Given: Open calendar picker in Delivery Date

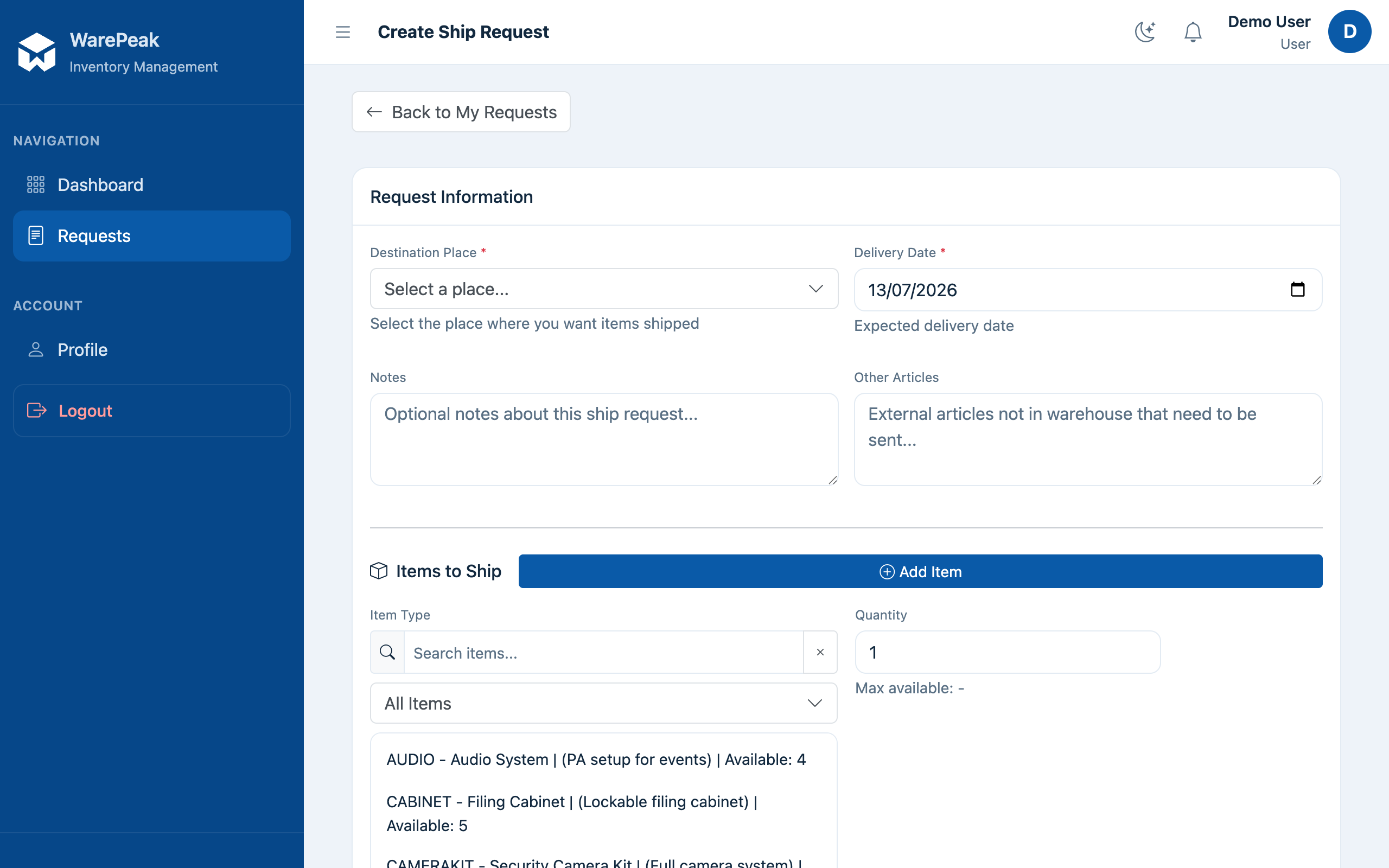Looking at the screenshot, I should pyautogui.click(x=1297, y=289).
